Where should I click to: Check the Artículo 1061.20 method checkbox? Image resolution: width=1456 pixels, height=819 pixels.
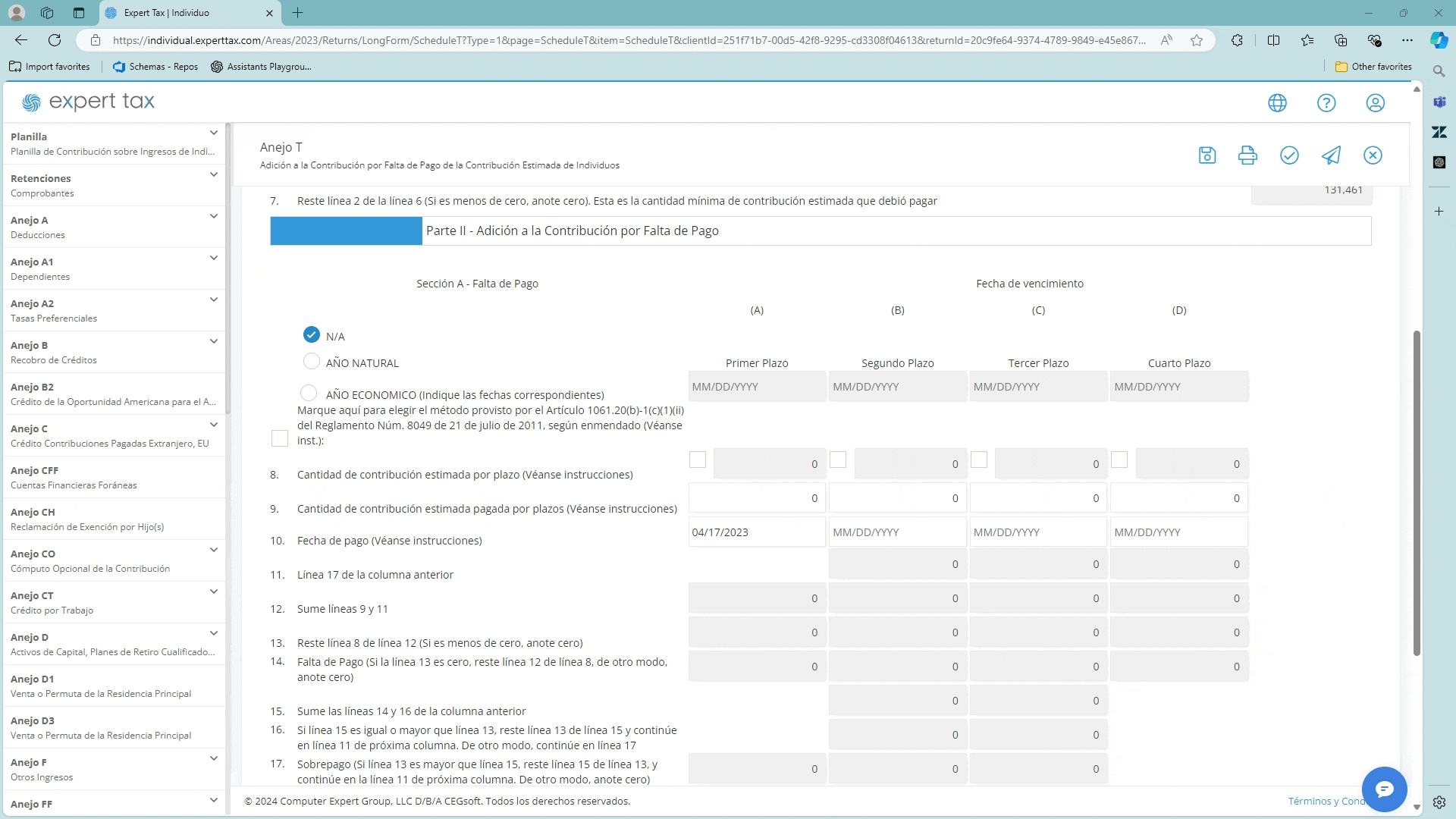(280, 438)
